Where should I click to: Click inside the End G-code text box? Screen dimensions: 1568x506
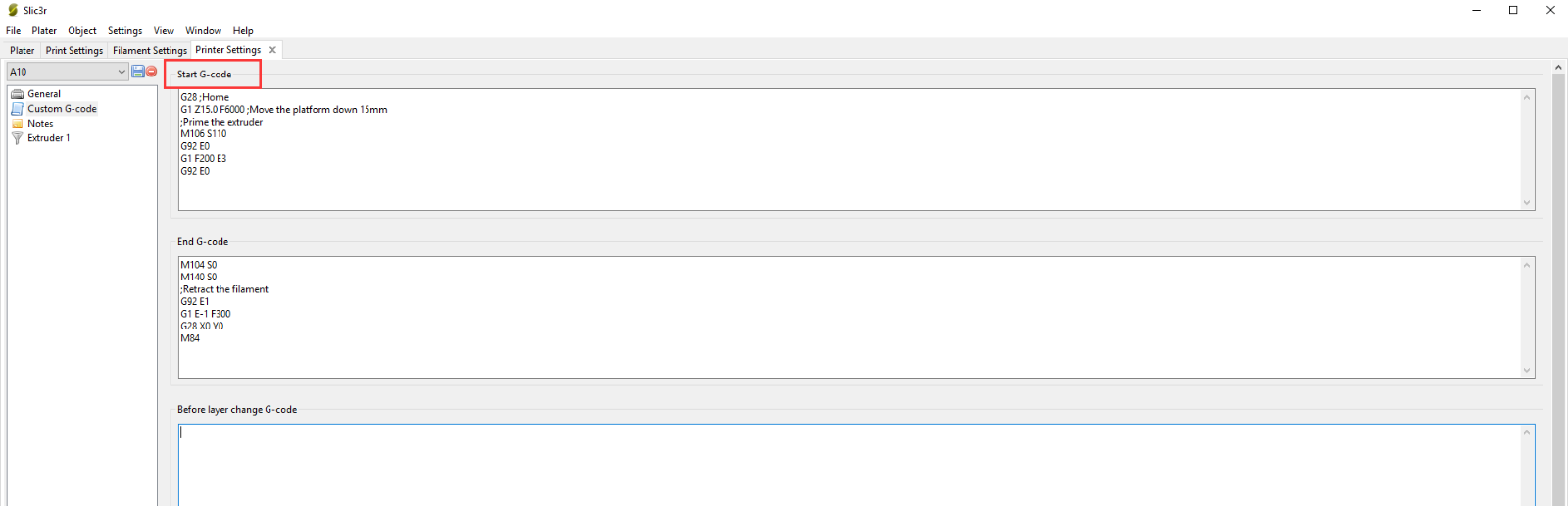tap(849, 317)
